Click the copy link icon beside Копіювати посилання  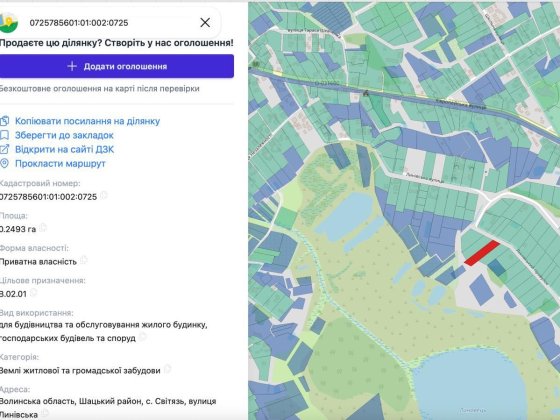click(4, 121)
